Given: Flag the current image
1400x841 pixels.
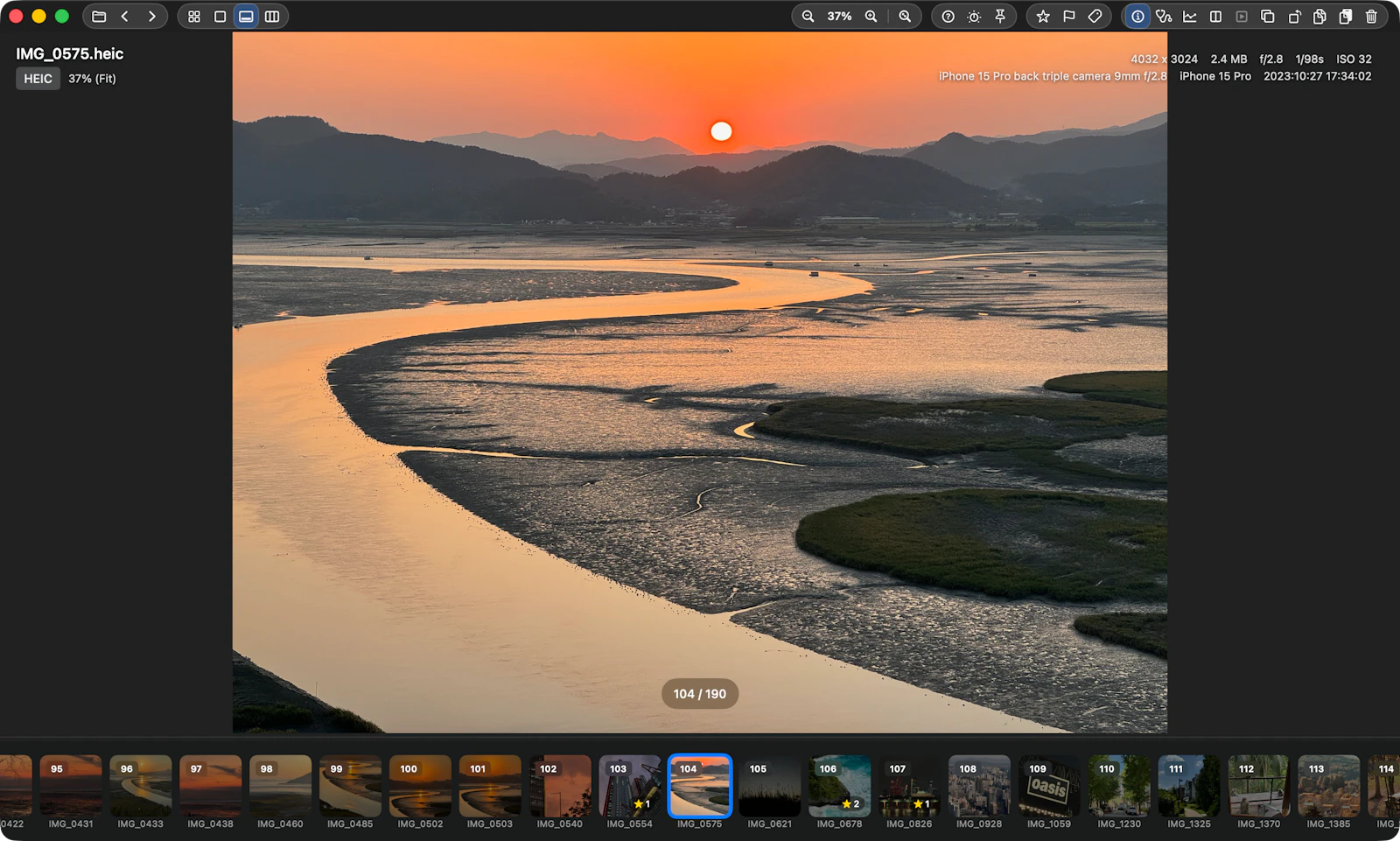Looking at the screenshot, I should [1069, 17].
